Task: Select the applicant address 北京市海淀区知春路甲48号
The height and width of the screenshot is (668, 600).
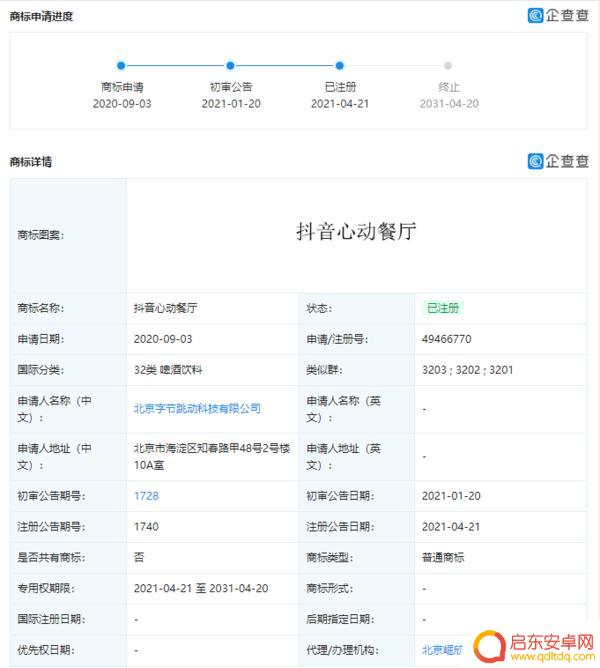Action: click(x=212, y=457)
